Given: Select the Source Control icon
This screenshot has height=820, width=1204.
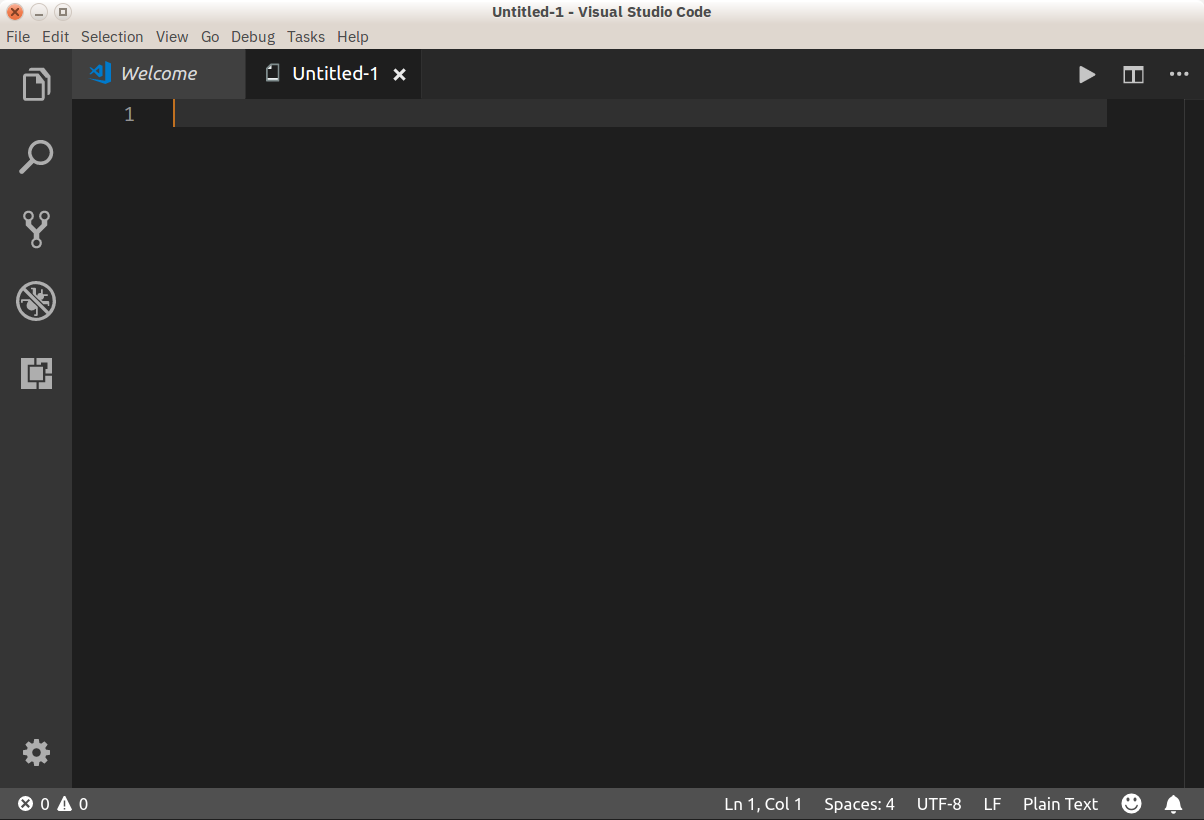Looking at the screenshot, I should (36, 229).
